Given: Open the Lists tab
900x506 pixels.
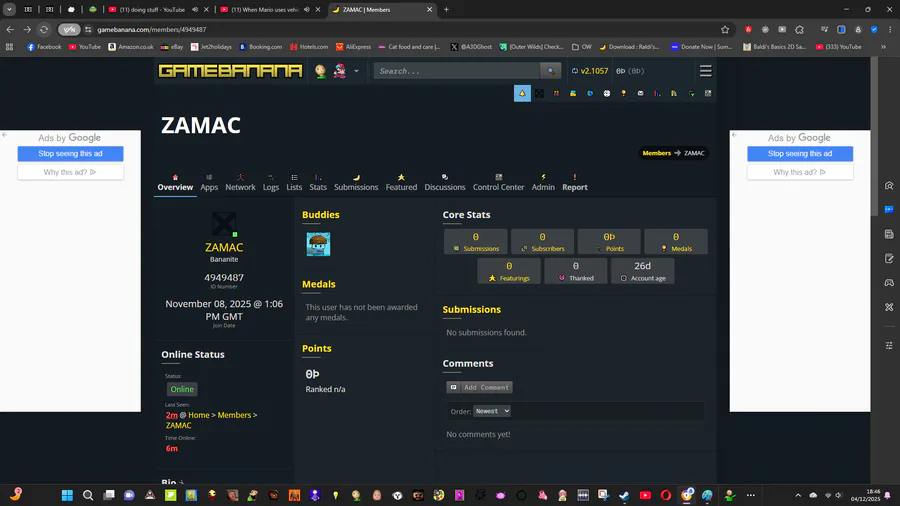Looking at the screenshot, I should pyautogui.click(x=294, y=183).
